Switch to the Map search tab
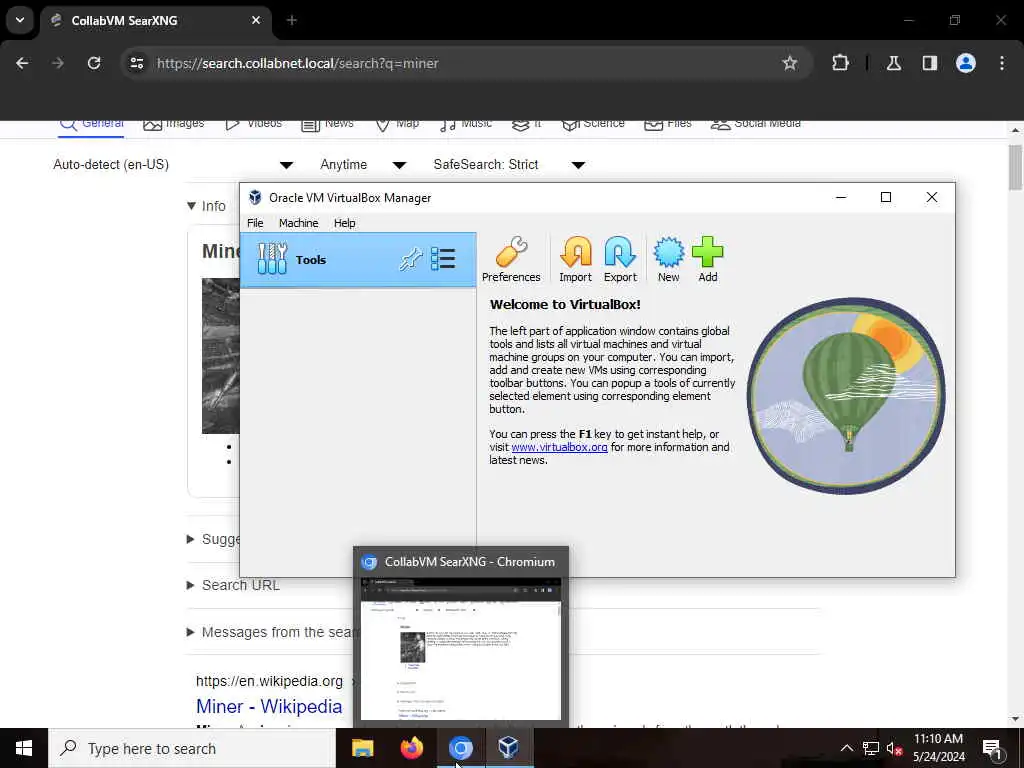This screenshot has width=1024, height=768. (397, 124)
